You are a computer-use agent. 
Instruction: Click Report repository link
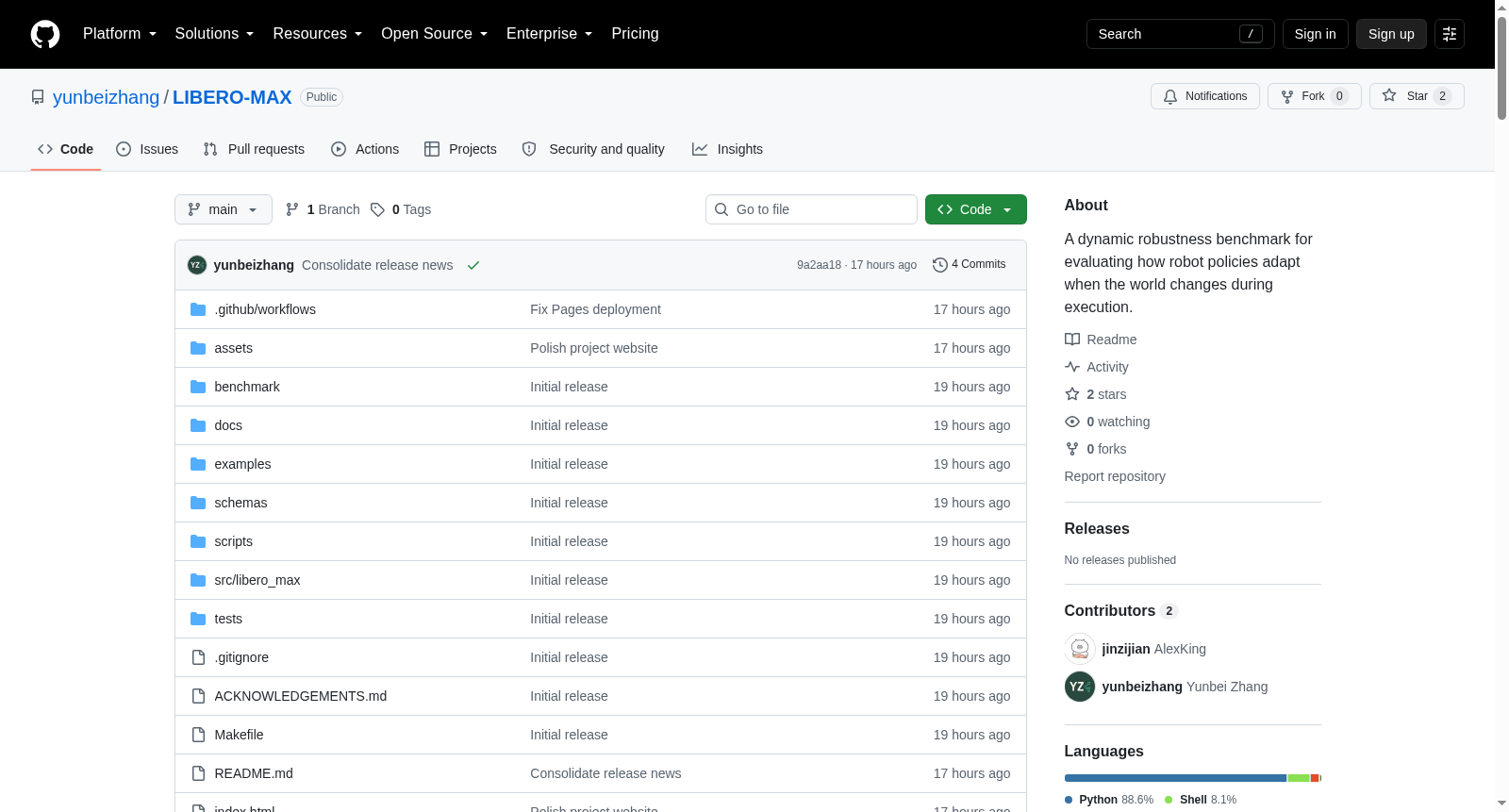tap(1115, 476)
